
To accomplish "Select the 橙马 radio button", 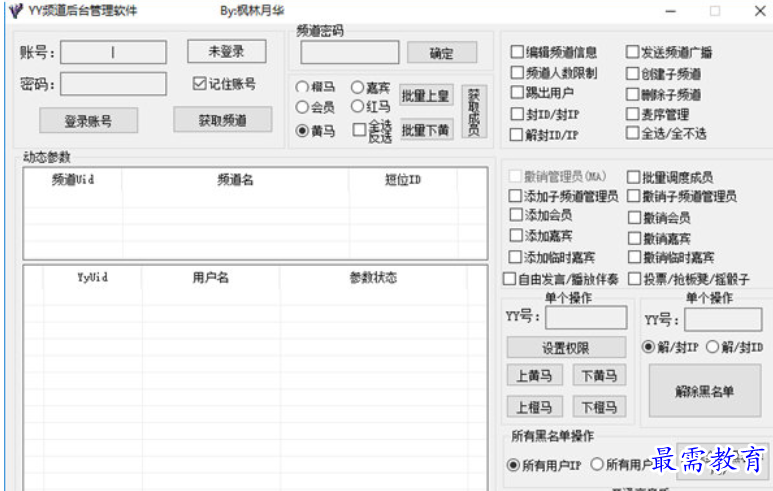I will (x=302, y=87).
